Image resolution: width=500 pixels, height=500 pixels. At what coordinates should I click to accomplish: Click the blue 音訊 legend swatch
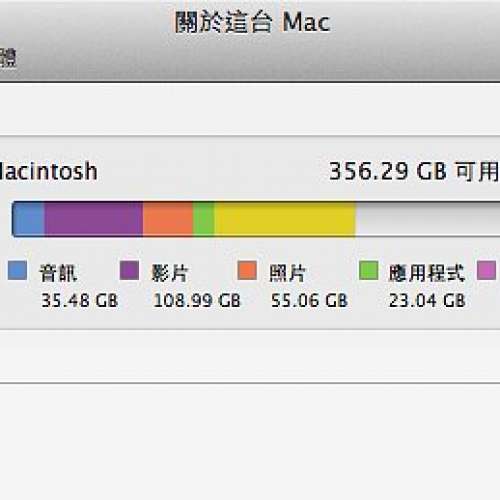(17, 270)
